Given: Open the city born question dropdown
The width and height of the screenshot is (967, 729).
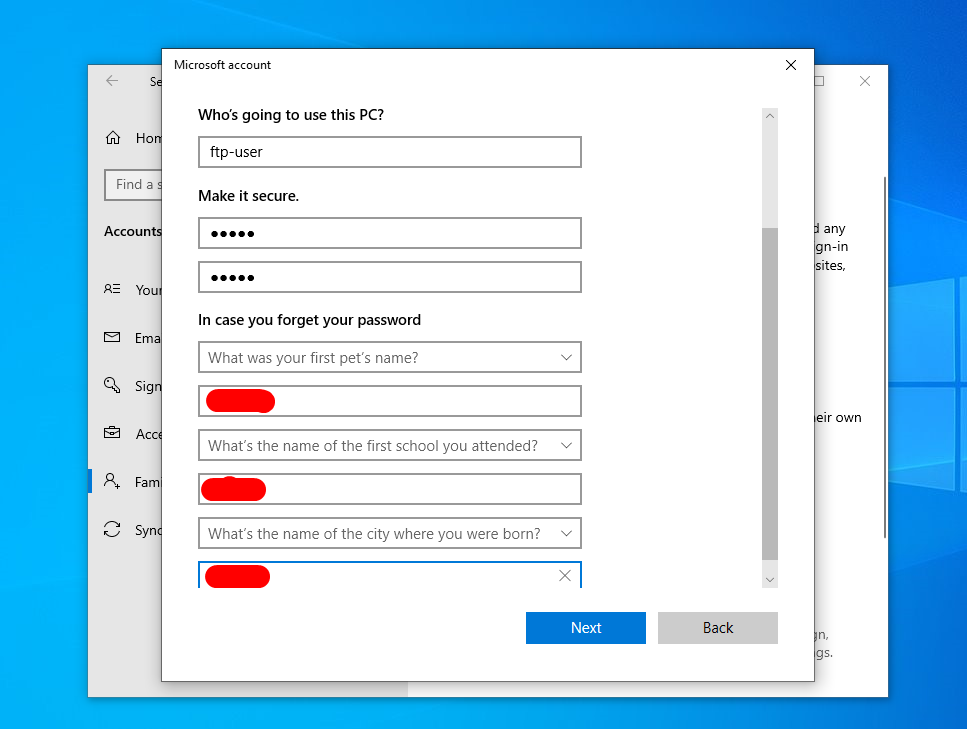Looking at the screenshot, I should pyautogui.click(x=390, y=533).
